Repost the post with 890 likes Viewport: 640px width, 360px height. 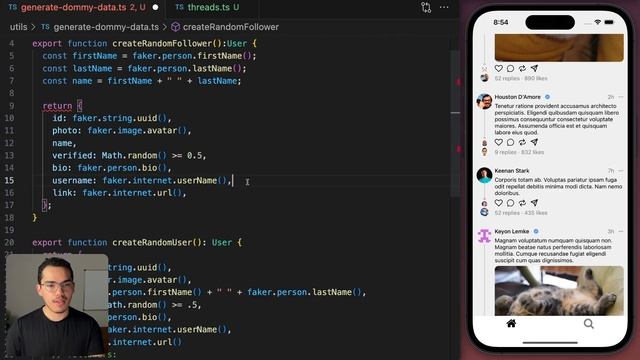click(522, 68)
